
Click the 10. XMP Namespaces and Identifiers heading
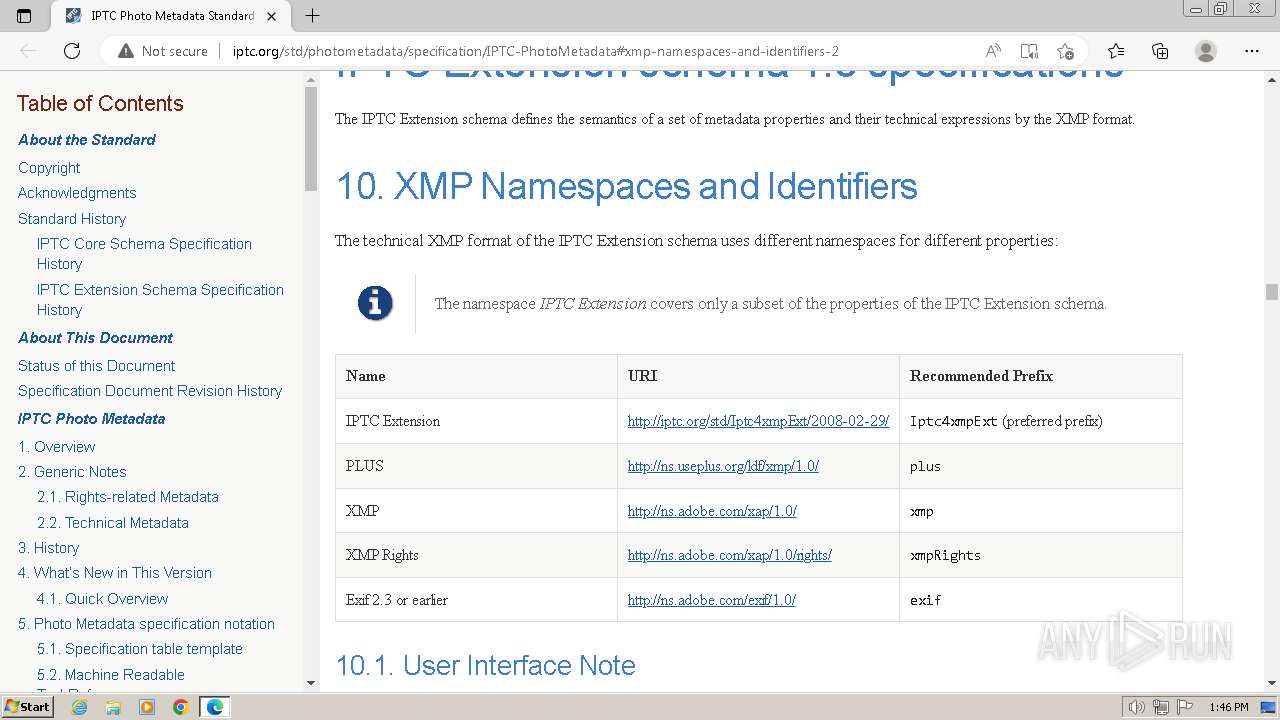[x=626, y=187]
